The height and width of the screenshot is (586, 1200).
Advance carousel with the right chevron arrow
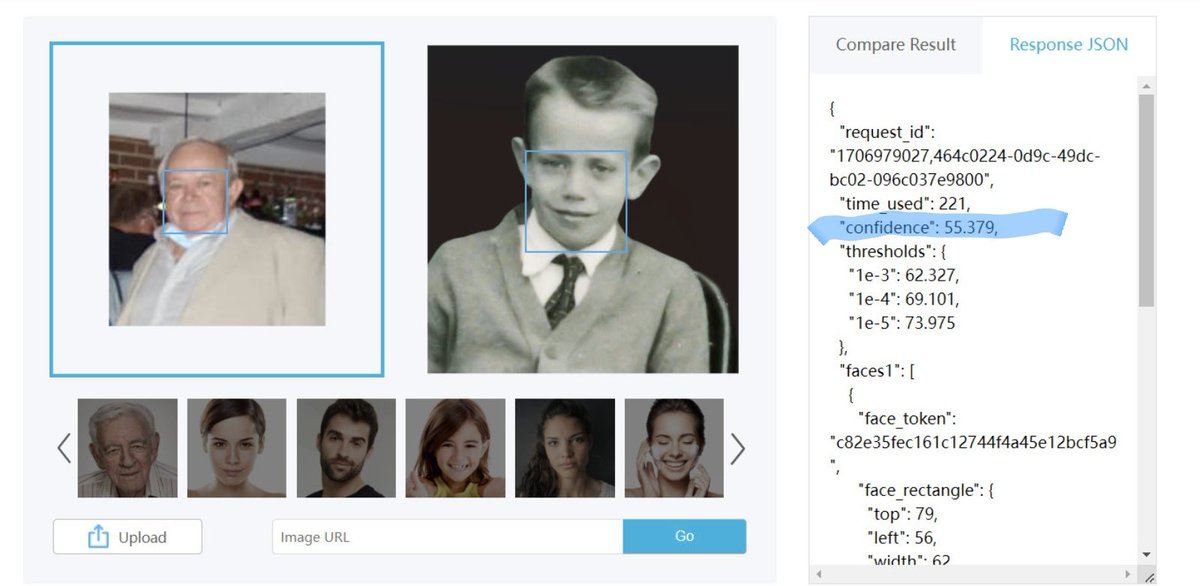click(738, 449)
